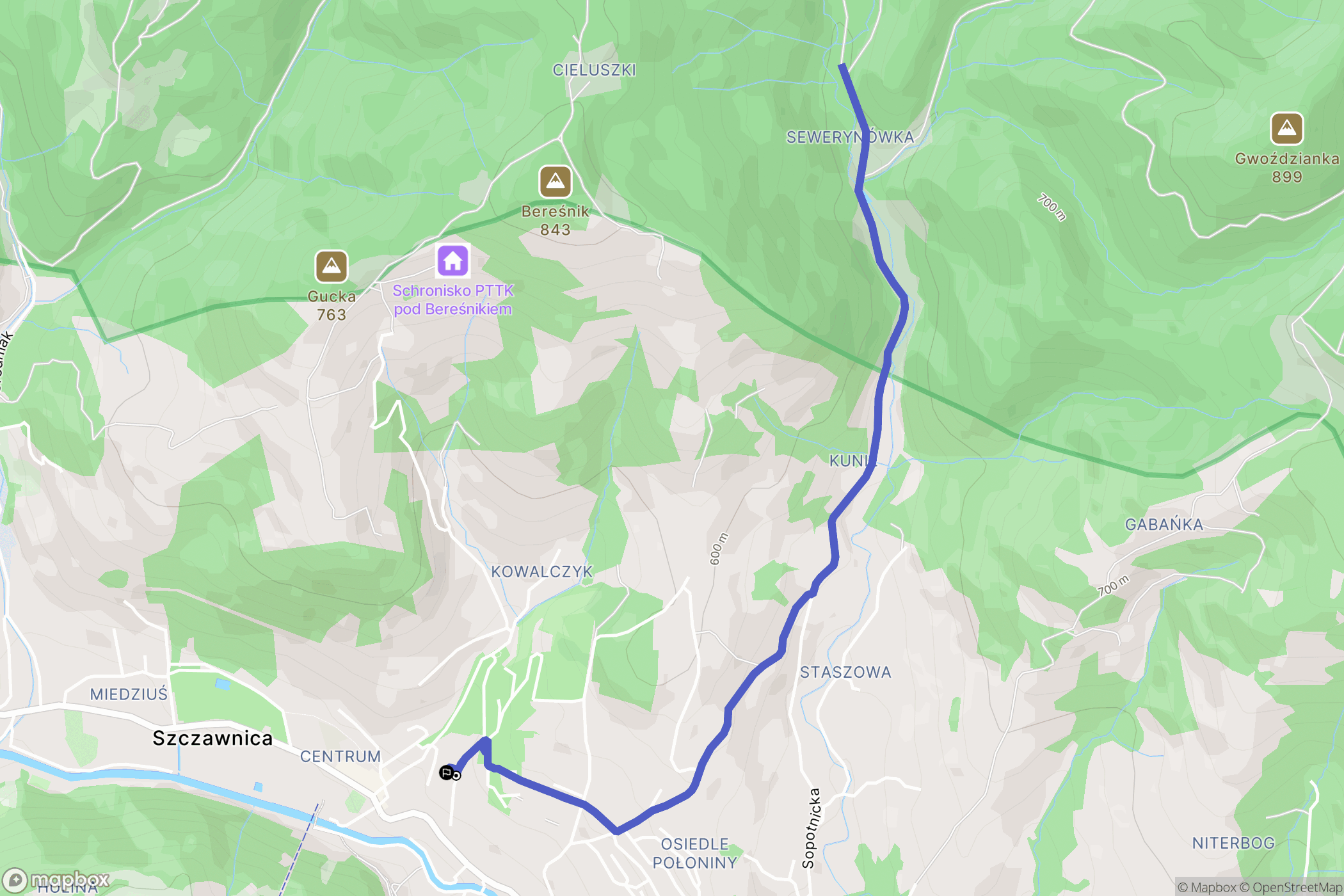This screenshot has height=896, width=1344.
Task: Click the GABAŃKA locality label
Action: (x=1164, y=524)
